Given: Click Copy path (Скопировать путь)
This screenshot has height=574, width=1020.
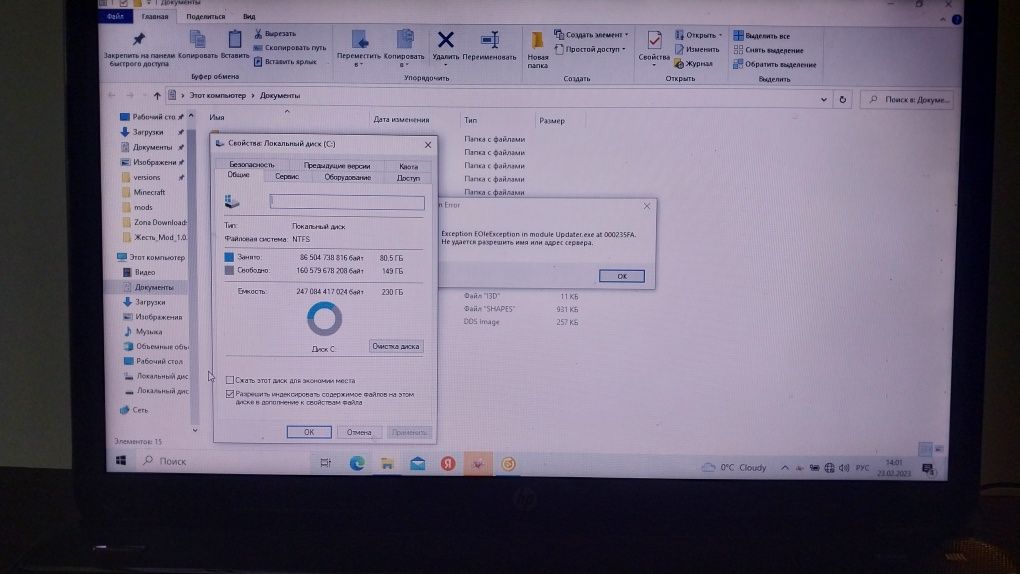Looking at the screenshot, I should tap(289, 48).
